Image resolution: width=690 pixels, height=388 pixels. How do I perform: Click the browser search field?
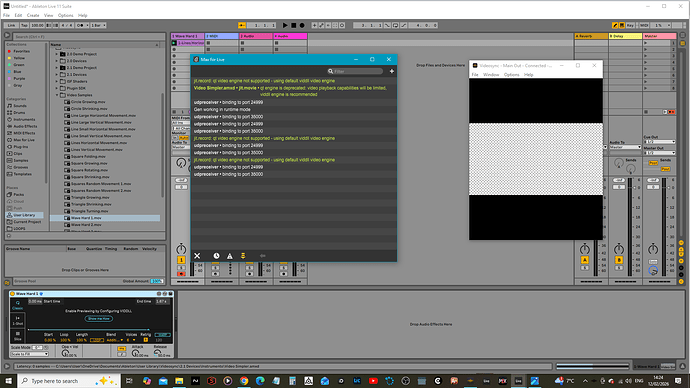tap(88, 37)
